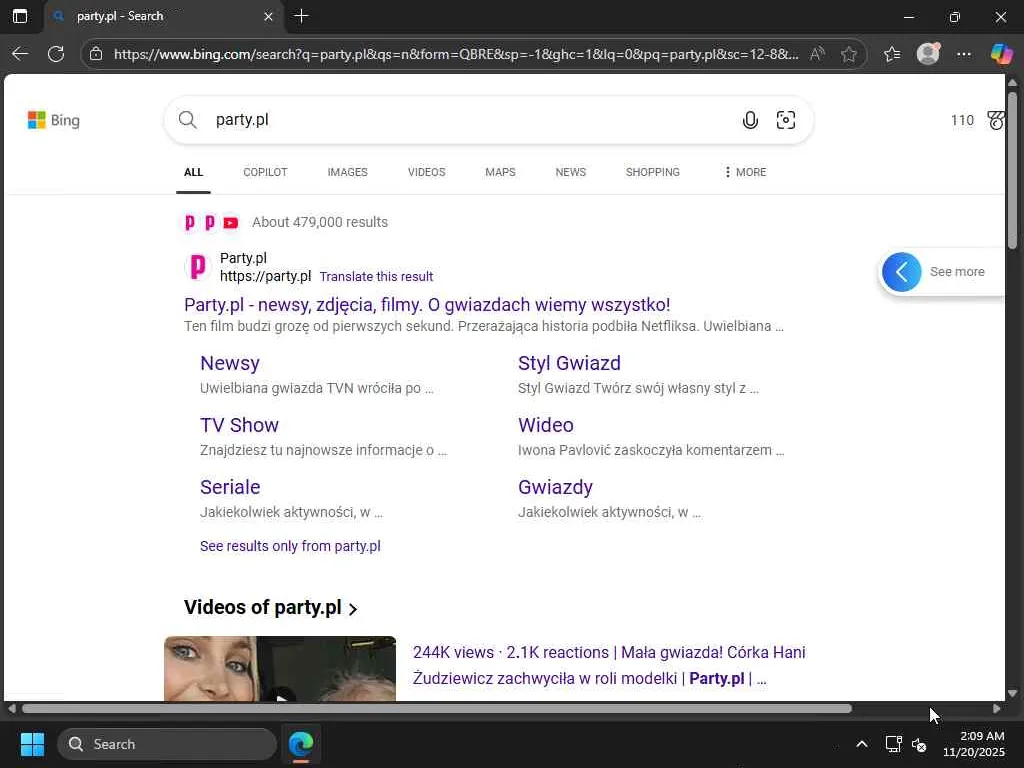1024x768 pixels.
Task: Switch to the IMAGES tab
Action: 347,172
